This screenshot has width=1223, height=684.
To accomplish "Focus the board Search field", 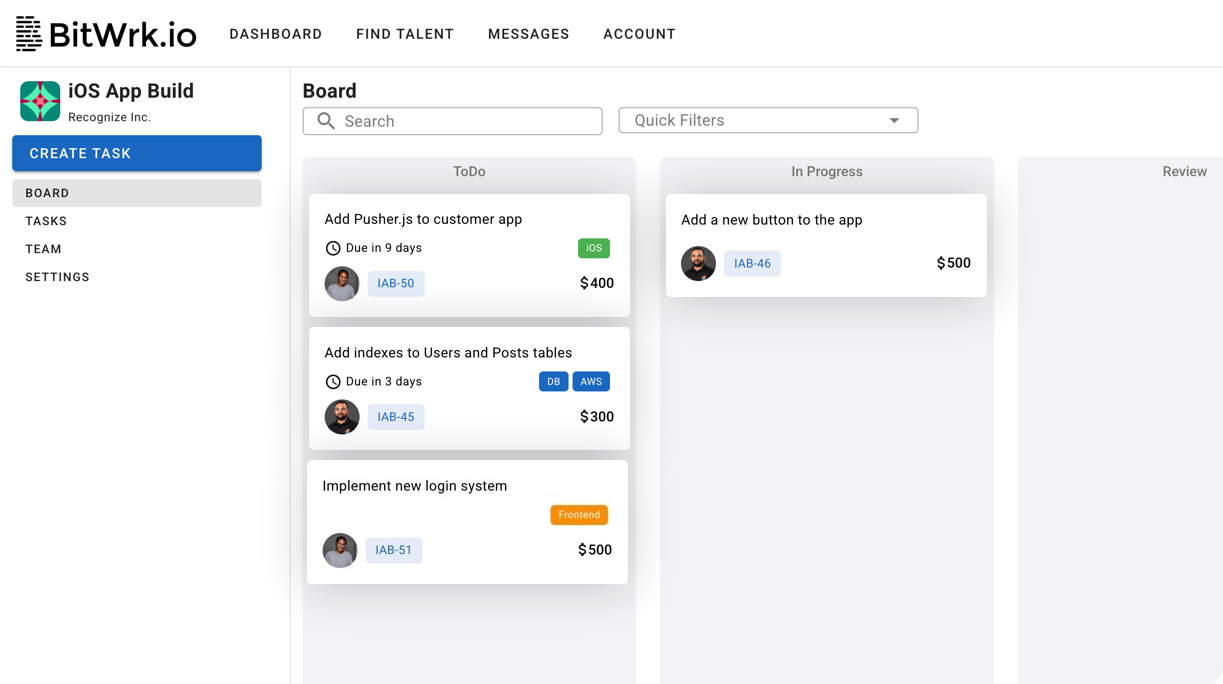I will pyautogui.click(x=465, y=121).
